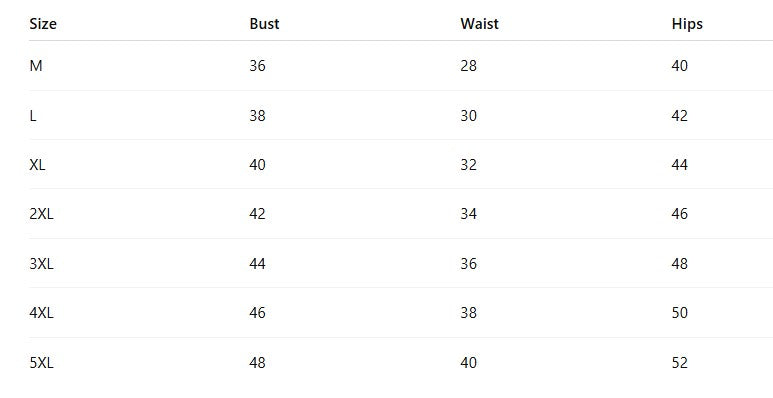Click bust value 42 in 2XL row
773x398 pixels.
[x=257, y=214]
